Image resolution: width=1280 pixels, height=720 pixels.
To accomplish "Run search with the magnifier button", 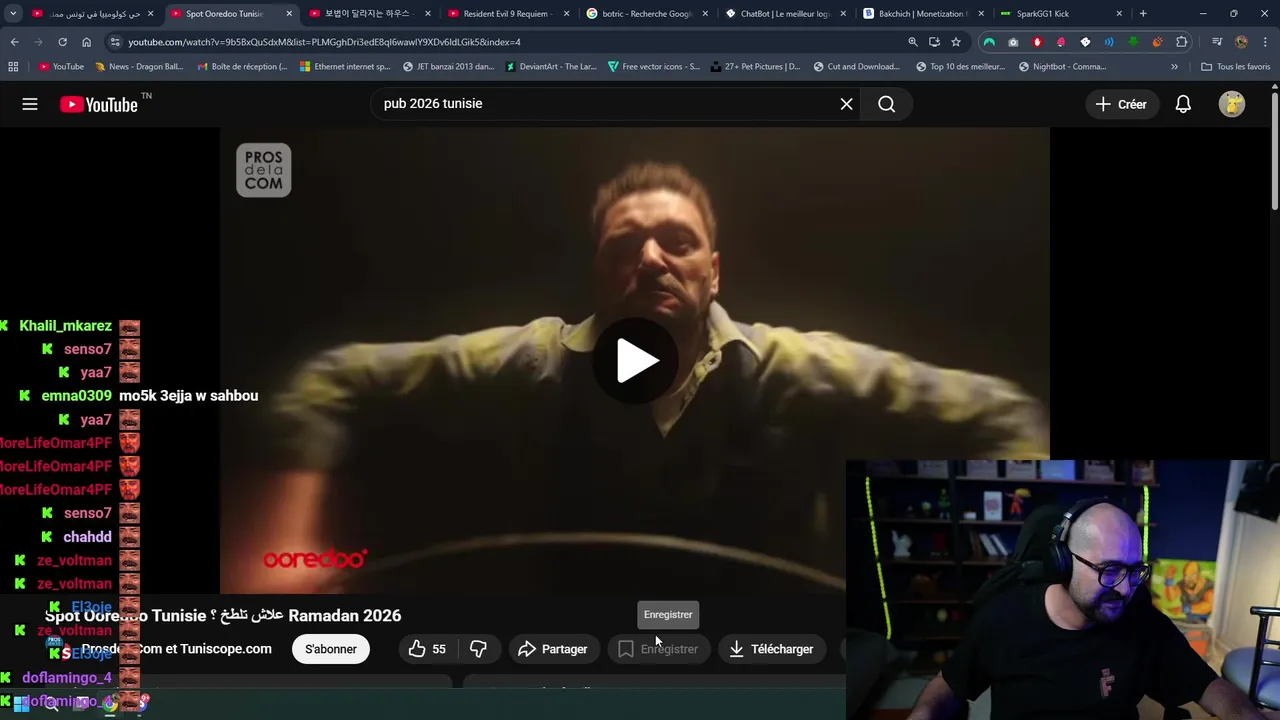I will [886, 104].
